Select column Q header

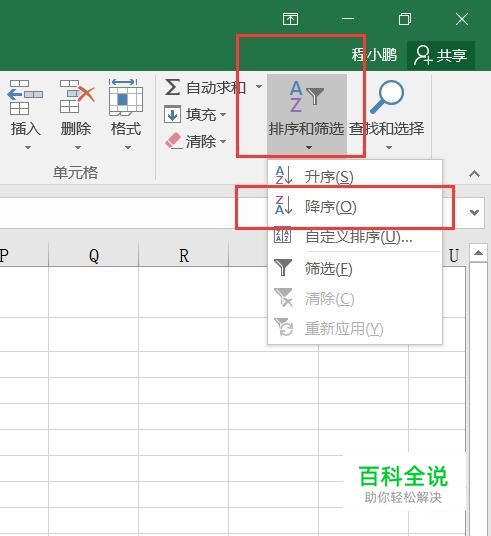pyautogui.click(x=94, y=255)
